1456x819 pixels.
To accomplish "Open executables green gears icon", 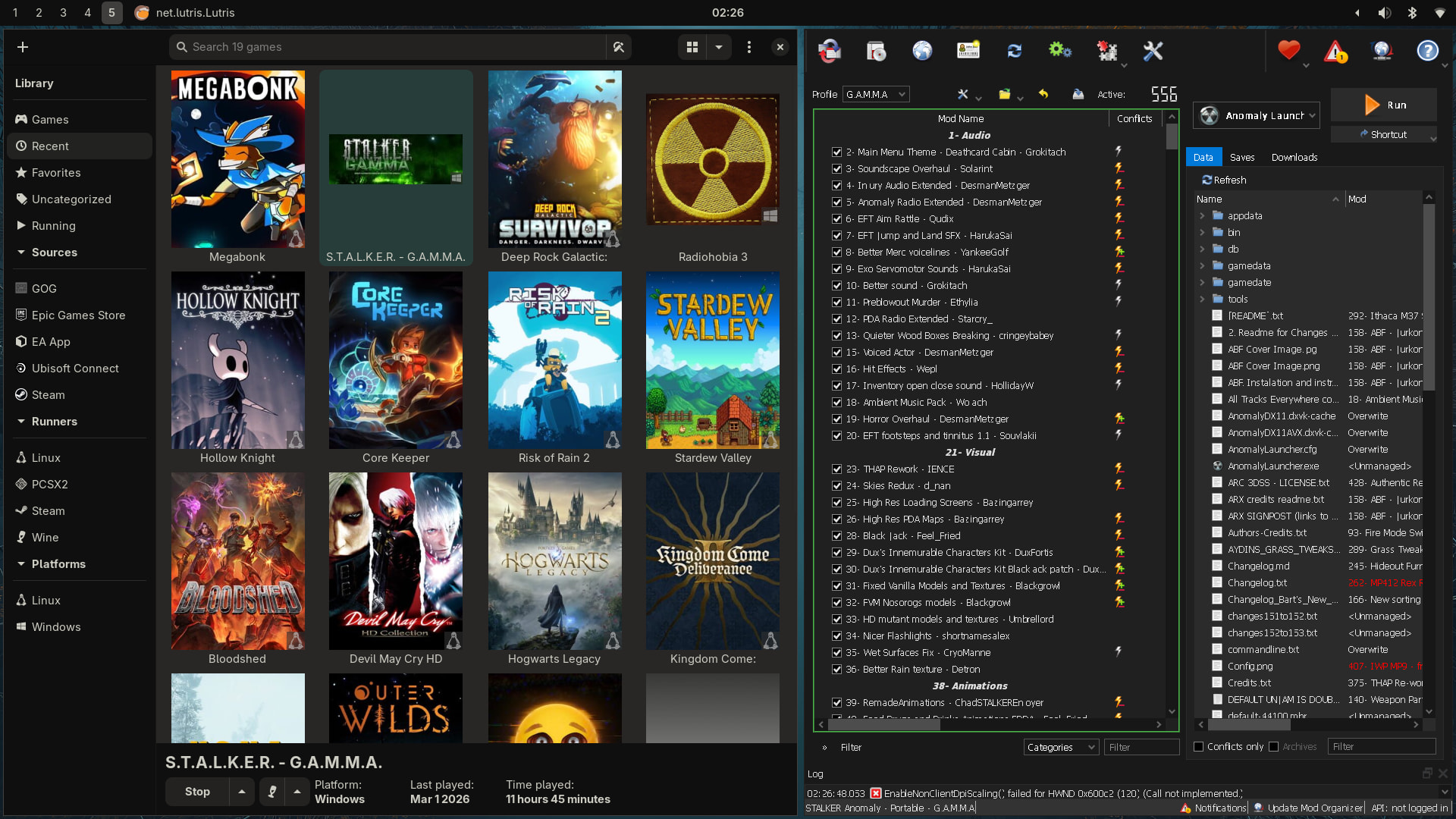I will pyautogui.click(x=1059, y=52).
